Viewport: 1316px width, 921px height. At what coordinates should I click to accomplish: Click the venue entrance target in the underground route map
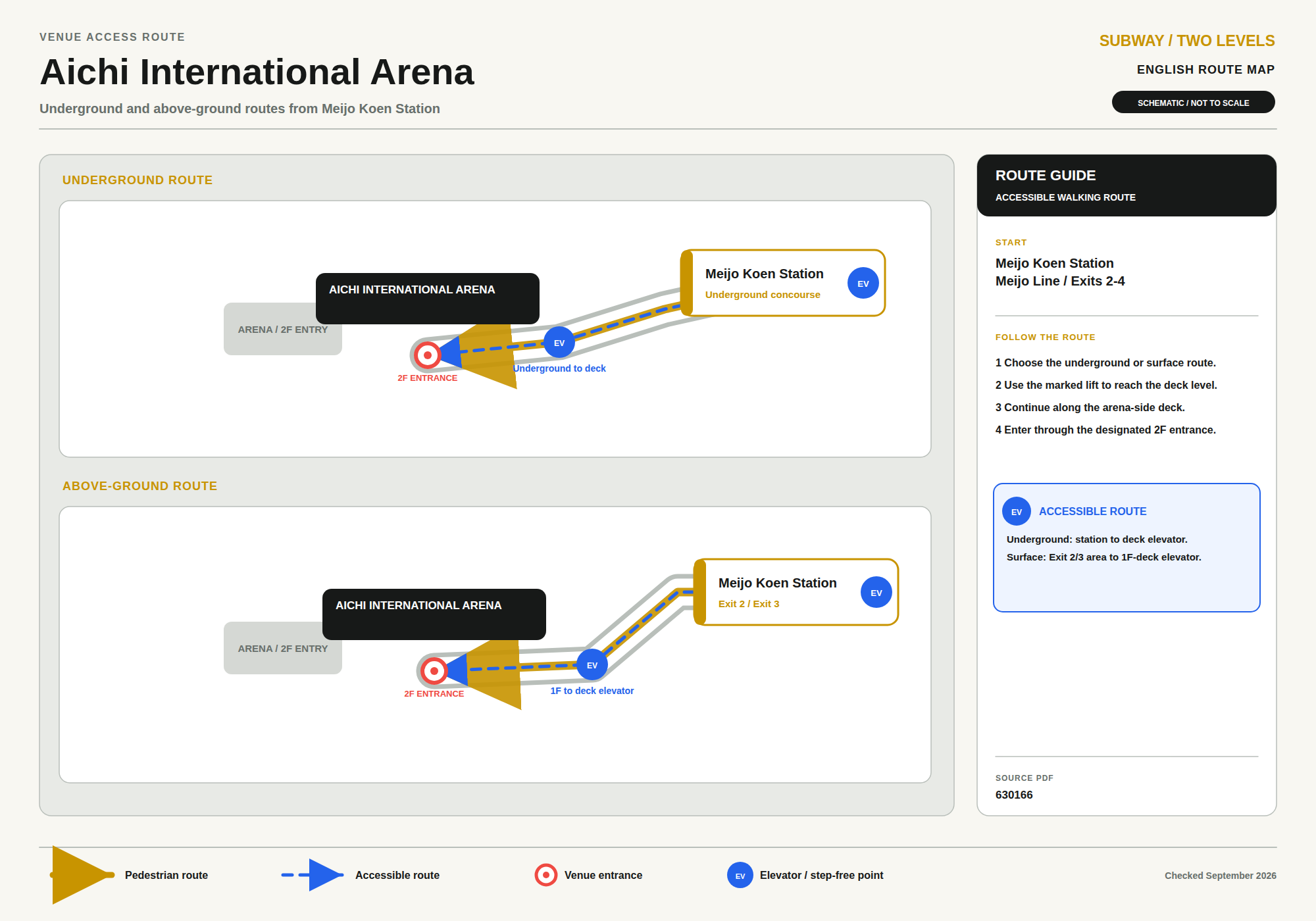point(428,355)
